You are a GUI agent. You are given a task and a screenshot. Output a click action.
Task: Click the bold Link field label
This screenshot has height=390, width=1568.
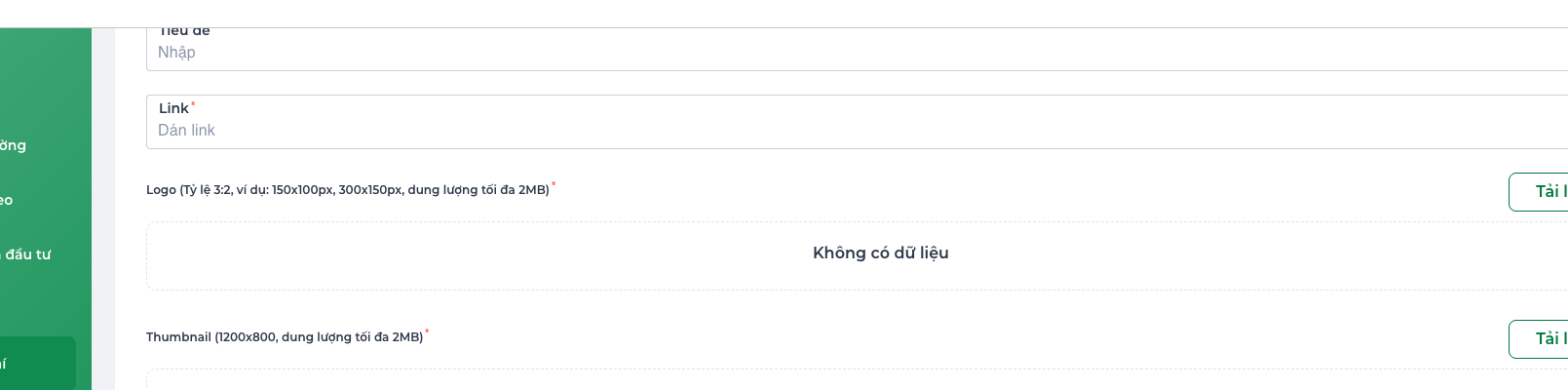[x=173, y=108]
